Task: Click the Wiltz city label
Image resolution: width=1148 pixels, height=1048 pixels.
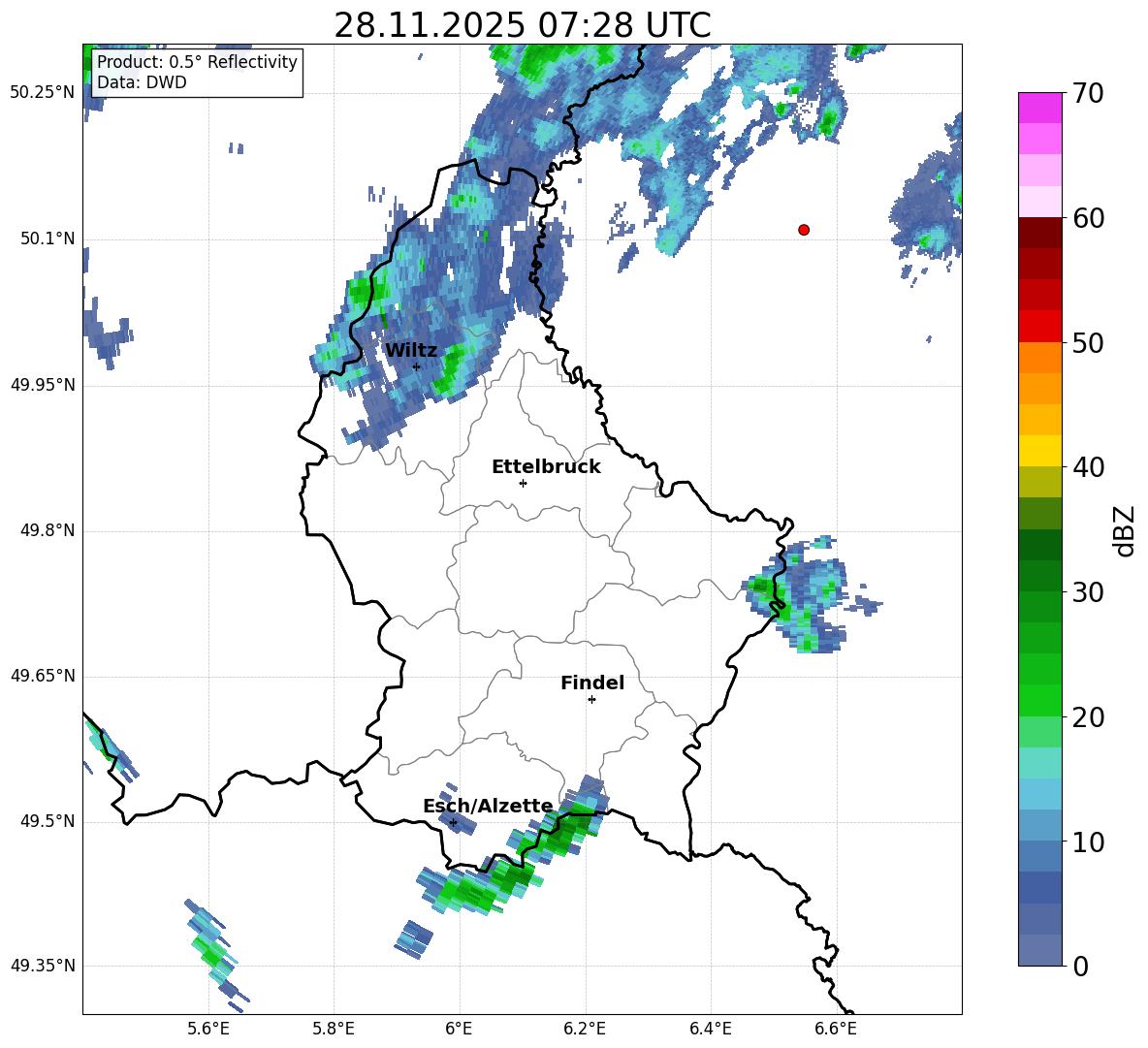Action: (x=411, y=351)
